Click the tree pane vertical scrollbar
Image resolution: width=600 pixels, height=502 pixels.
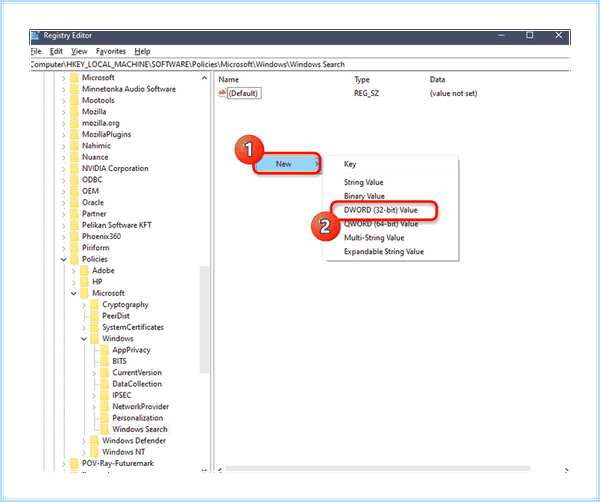[x=204, y=320]
